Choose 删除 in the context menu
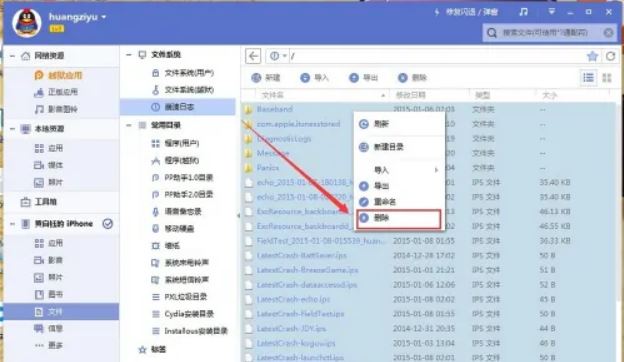The height and width of the screenshot is (362, 624). 399,218
